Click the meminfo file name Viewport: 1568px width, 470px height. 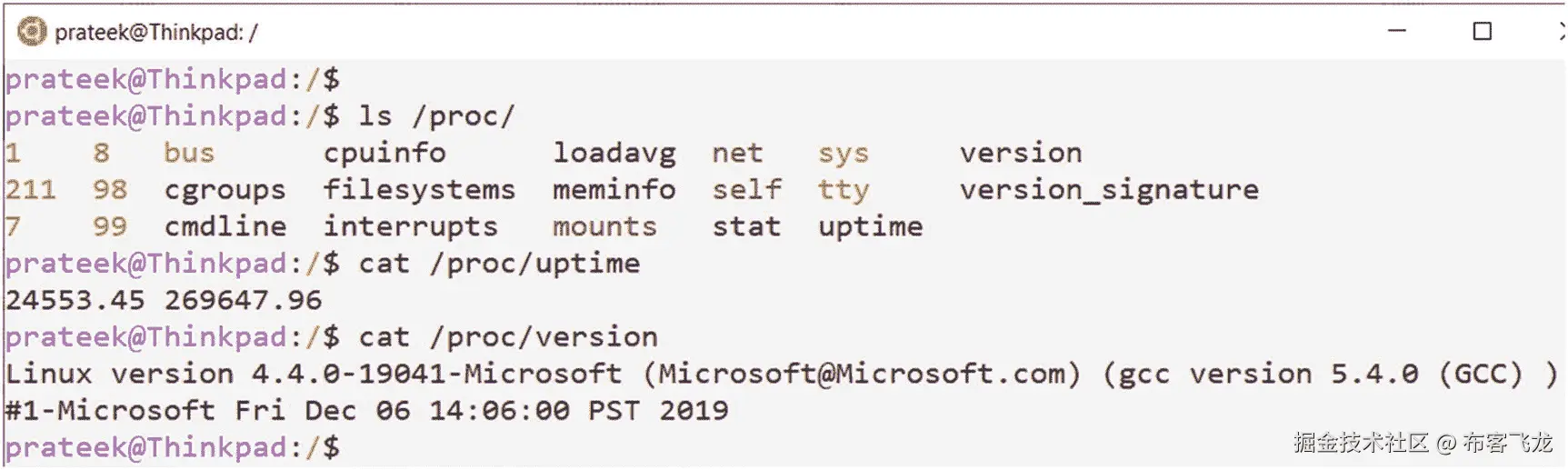pos(614,189)
